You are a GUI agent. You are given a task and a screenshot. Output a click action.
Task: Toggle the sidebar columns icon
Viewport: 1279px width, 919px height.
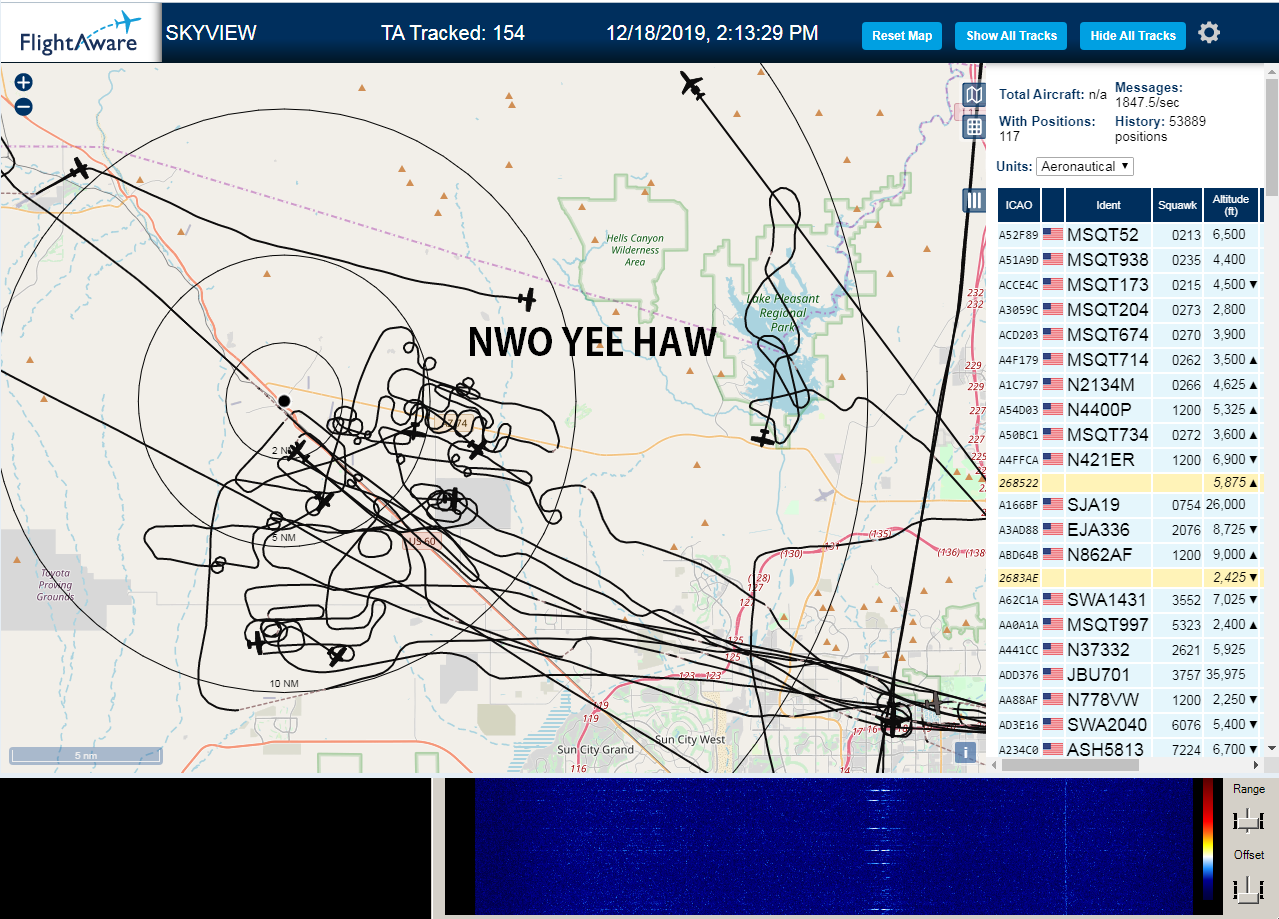pos(974,200)
